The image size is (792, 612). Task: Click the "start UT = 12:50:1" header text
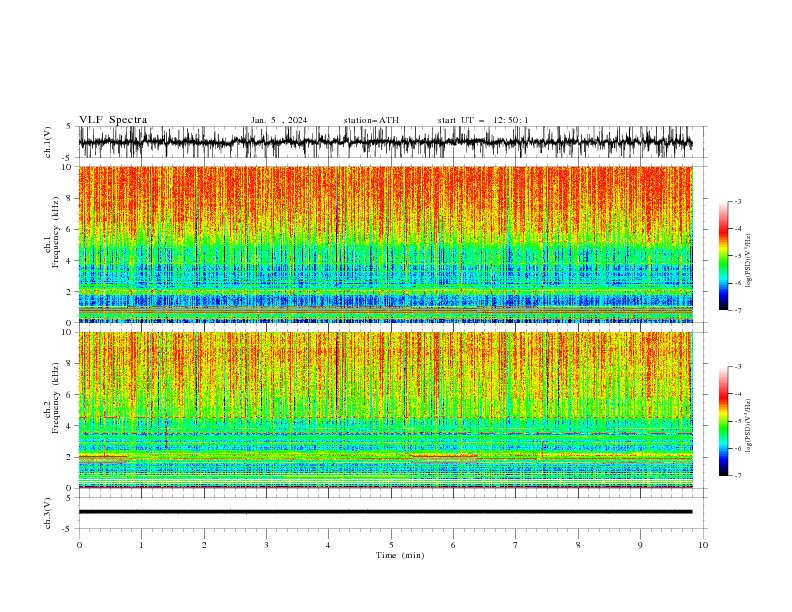pyautogui.click(x=483, y=120)
